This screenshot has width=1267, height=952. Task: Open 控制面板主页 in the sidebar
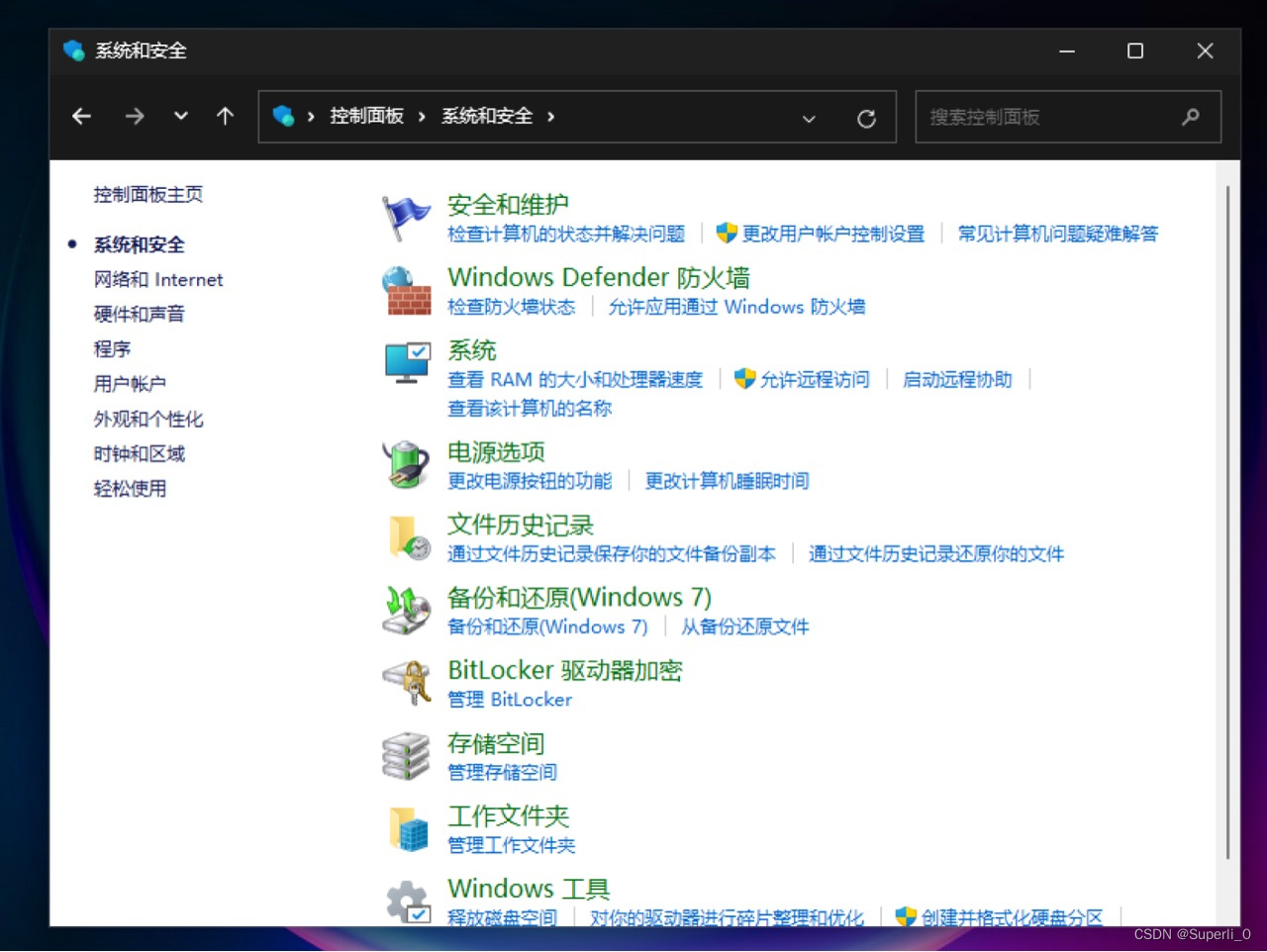point(148,195)
